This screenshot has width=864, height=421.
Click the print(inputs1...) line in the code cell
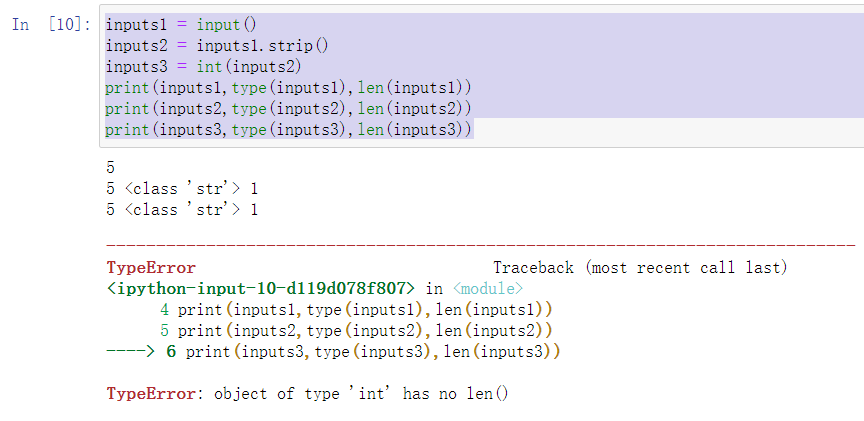(x=288, y=88)
